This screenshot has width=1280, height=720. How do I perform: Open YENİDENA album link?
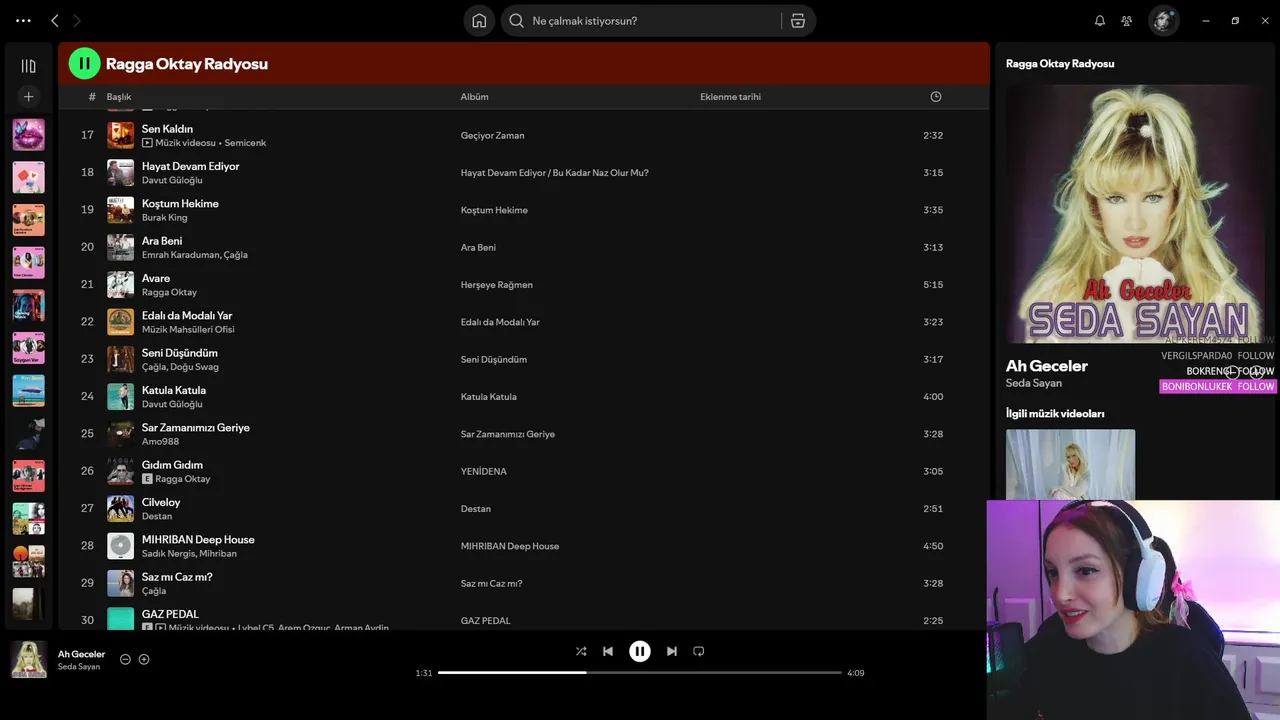(483, 471)
